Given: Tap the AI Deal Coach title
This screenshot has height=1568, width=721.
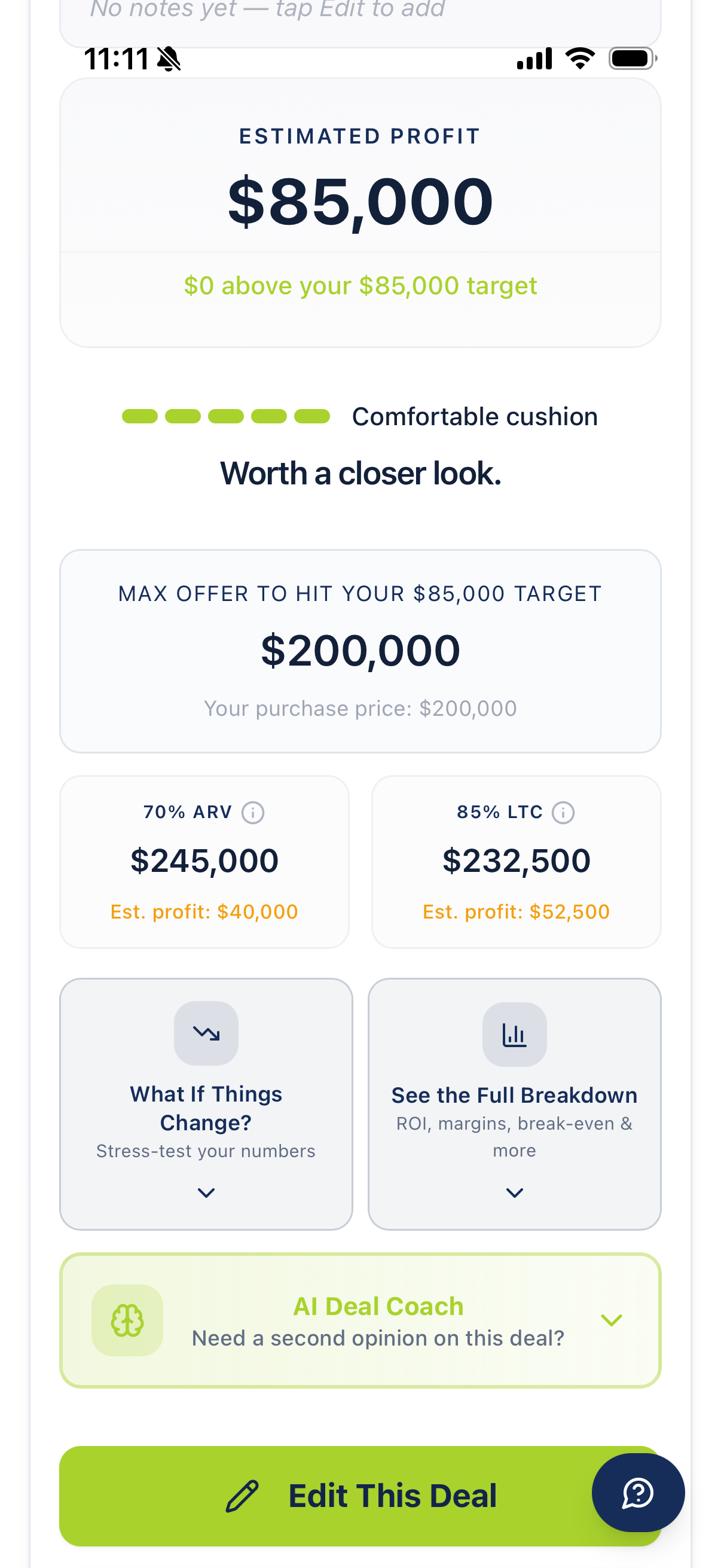Looking at the screenshot, I should click(378, 1306).
